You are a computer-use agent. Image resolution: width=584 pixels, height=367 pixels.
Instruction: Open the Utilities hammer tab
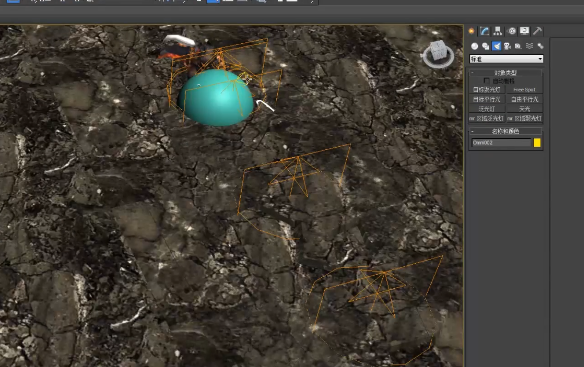point(537,31)
